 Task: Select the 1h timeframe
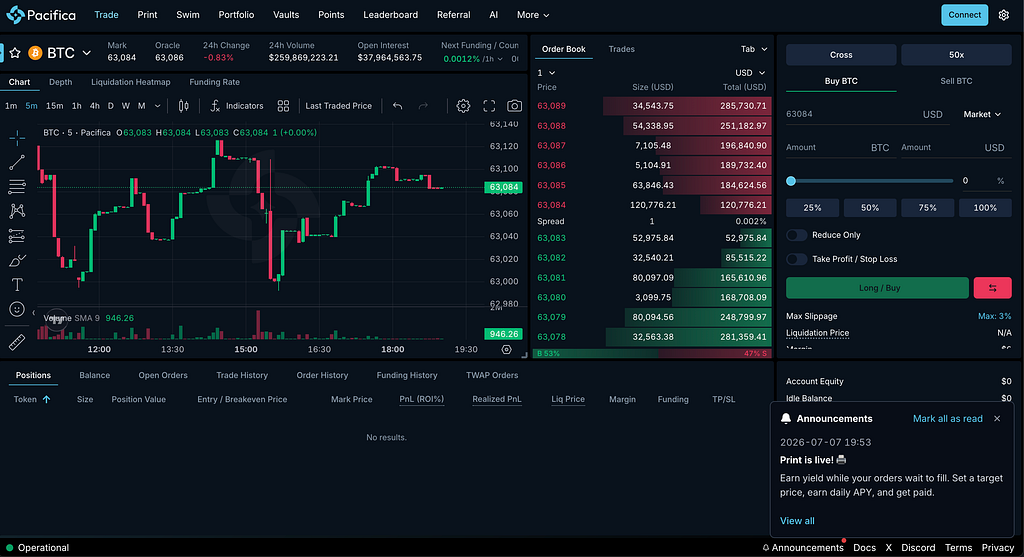76,106
